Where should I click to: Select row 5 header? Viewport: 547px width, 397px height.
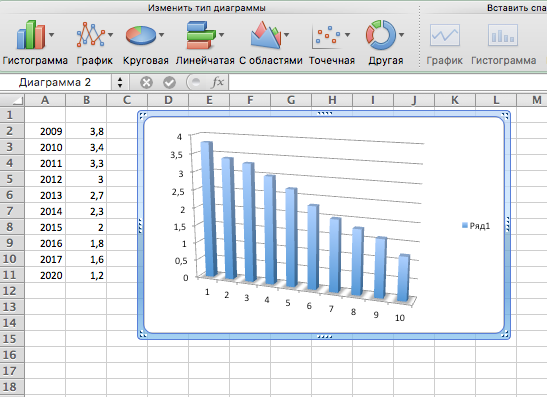pos(10,179)
